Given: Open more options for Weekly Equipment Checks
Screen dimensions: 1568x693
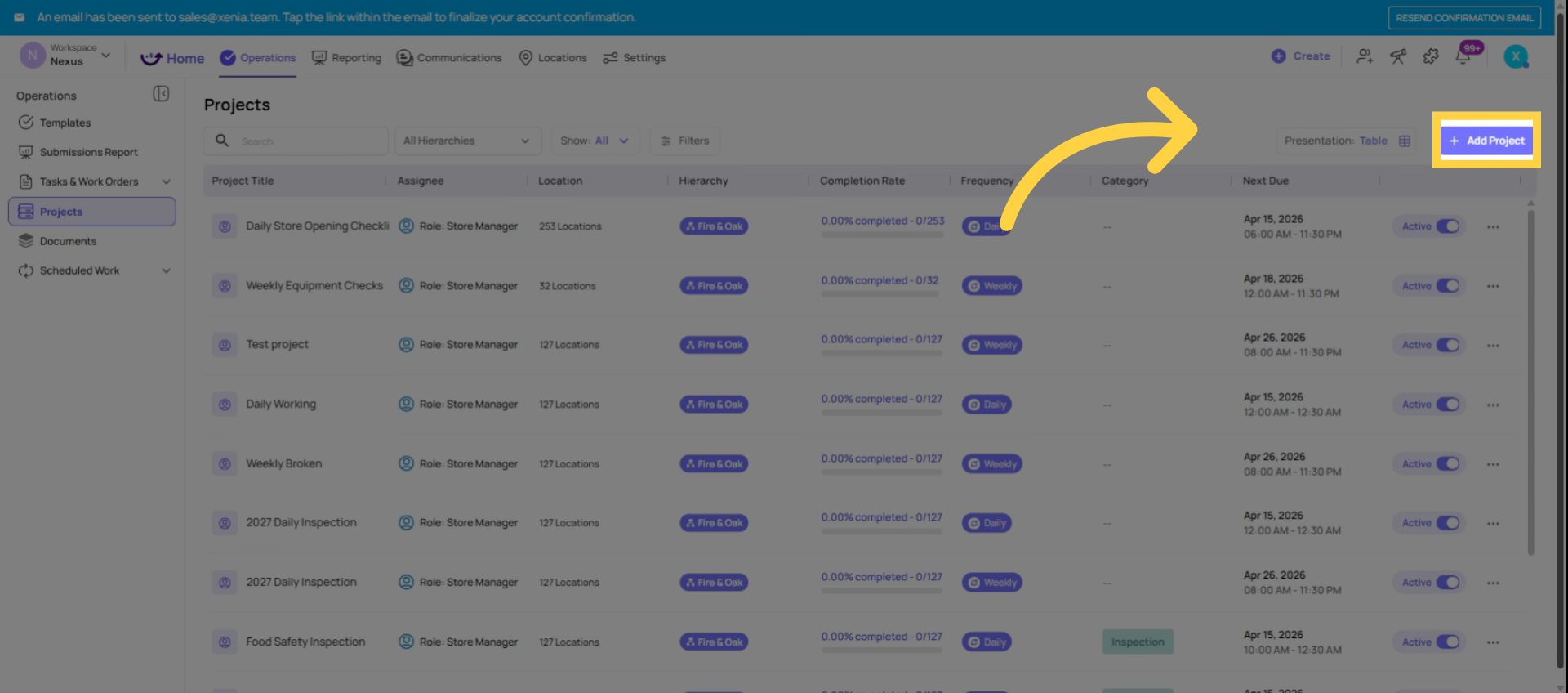Looking at the screenshot, I should click(x=1493, y=287).
